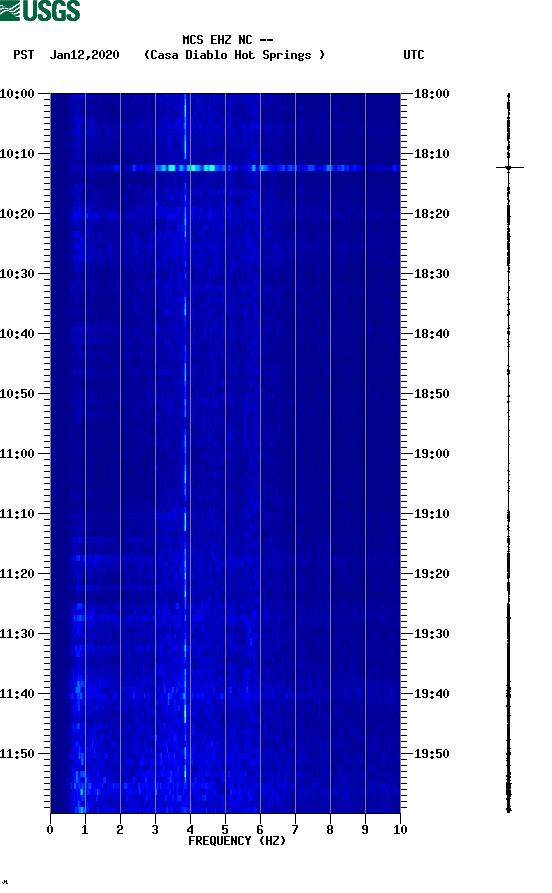Click the '18:00' UTC time label
The width and height of the screenshot is (552, 893).
tap(432, 93)
